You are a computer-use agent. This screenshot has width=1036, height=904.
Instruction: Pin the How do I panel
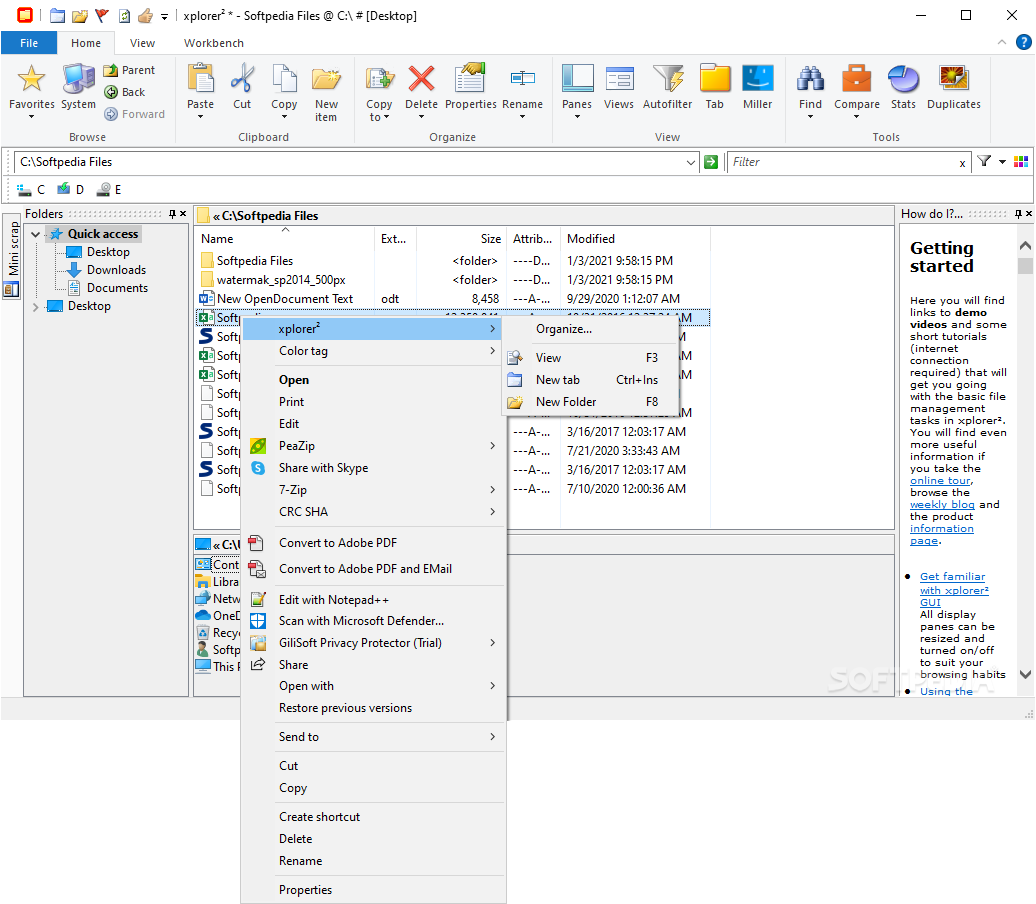tap(1018, 213)
